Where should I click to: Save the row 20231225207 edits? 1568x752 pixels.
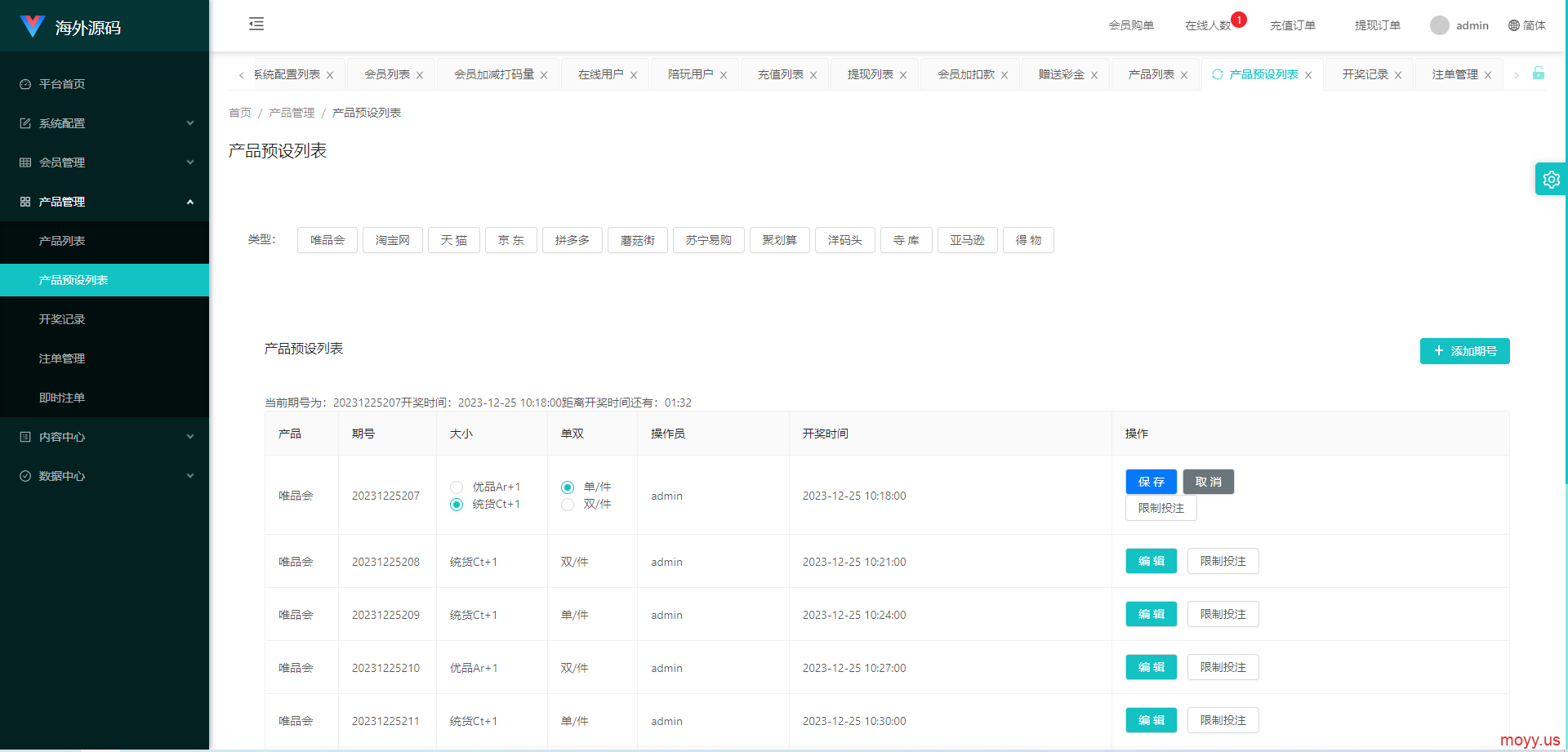point(1151,482)
